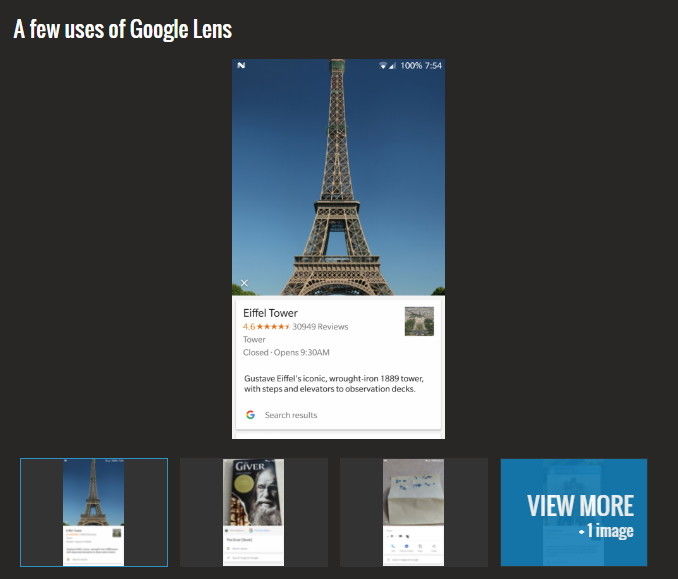Open the Search results link
The height and width of the screenshot is (579, 678).
point(291,415)
